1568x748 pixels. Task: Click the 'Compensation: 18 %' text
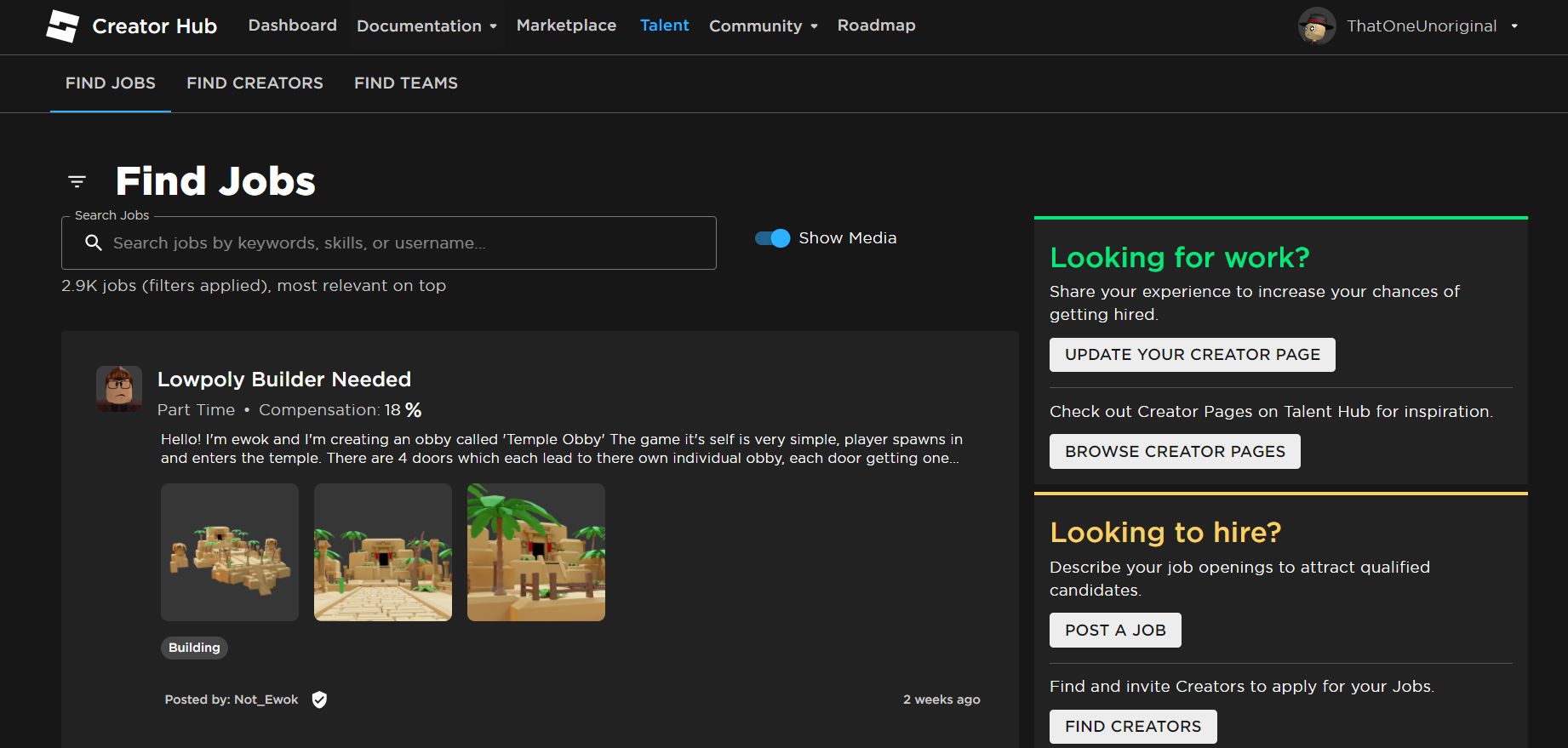pyautogui.click(x=340, y=410)
